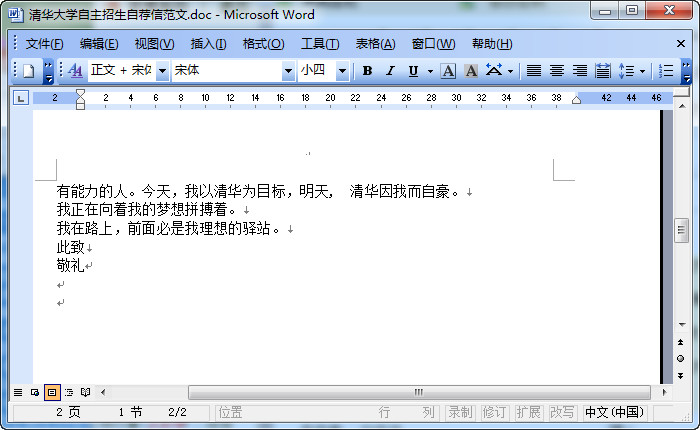Open the 编辑(E) menu
Viewport: 700px width, 430px height.
99,44
